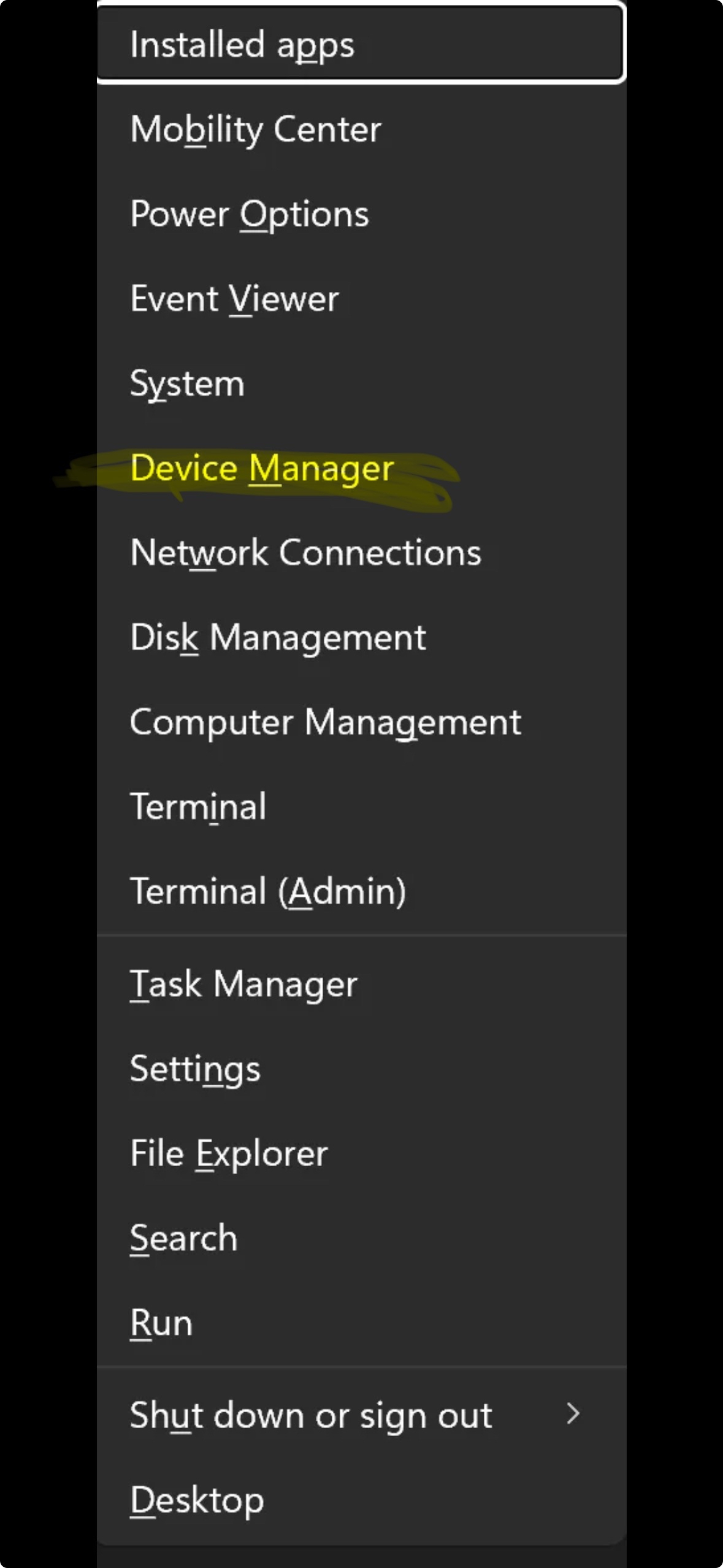The image size is (723, 1568).
Task: Launch File Explorer
Action: (x=229, y=1154)
